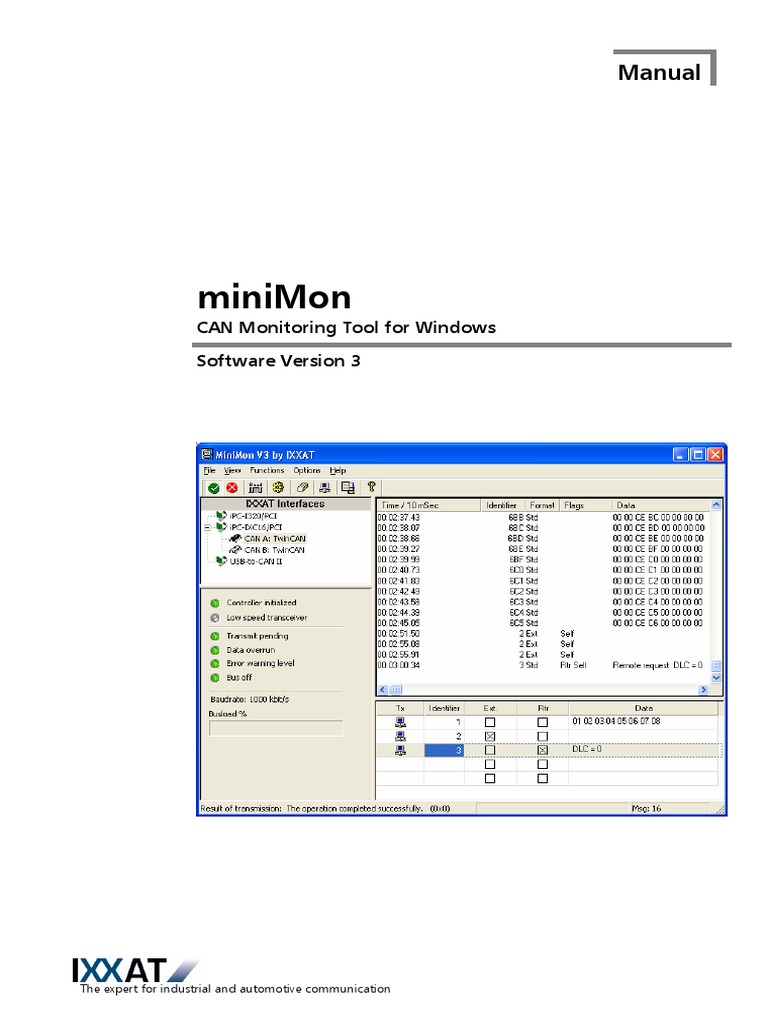768x1024 pixels.
Task: Click the Tx computer icon for identifier 3
Action: (x=400, y=750)
